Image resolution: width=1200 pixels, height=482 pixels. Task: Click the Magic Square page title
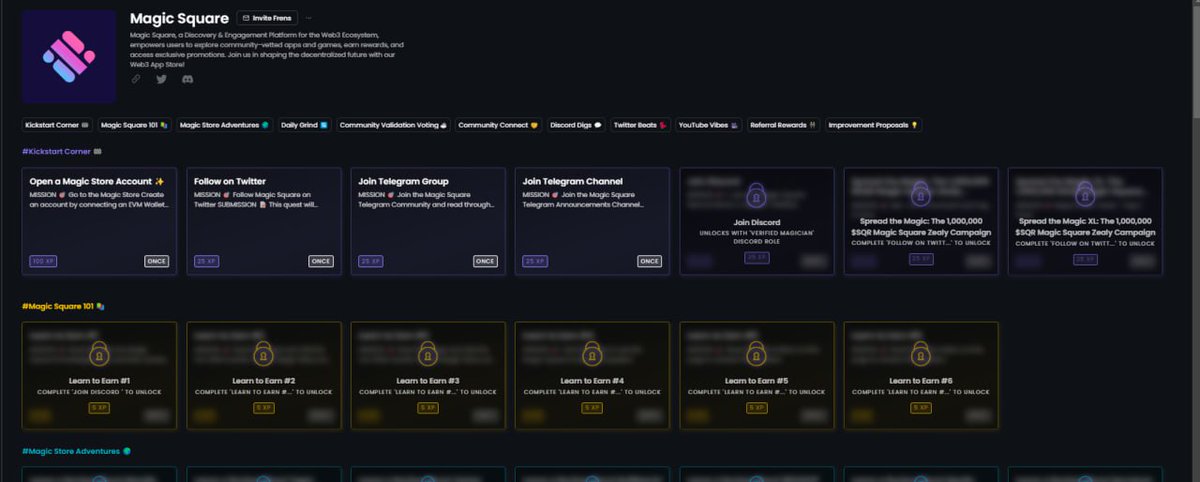tap(179, 18)
